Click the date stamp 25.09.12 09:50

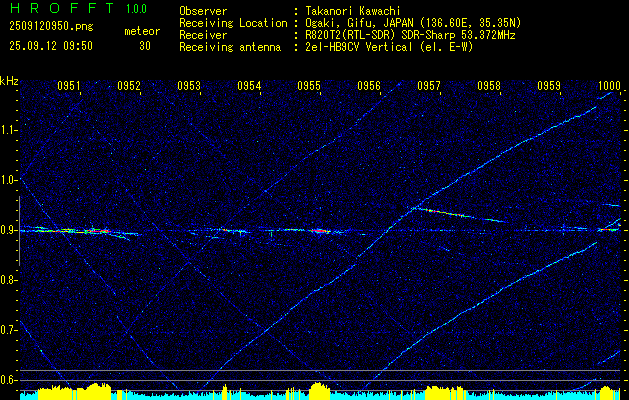click(x=51, y=46)
